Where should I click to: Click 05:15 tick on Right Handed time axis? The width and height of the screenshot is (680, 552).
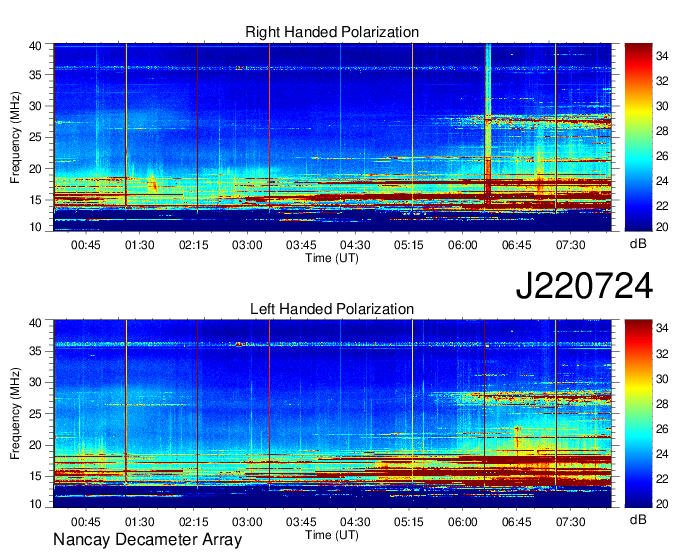(x=409, y=245)
